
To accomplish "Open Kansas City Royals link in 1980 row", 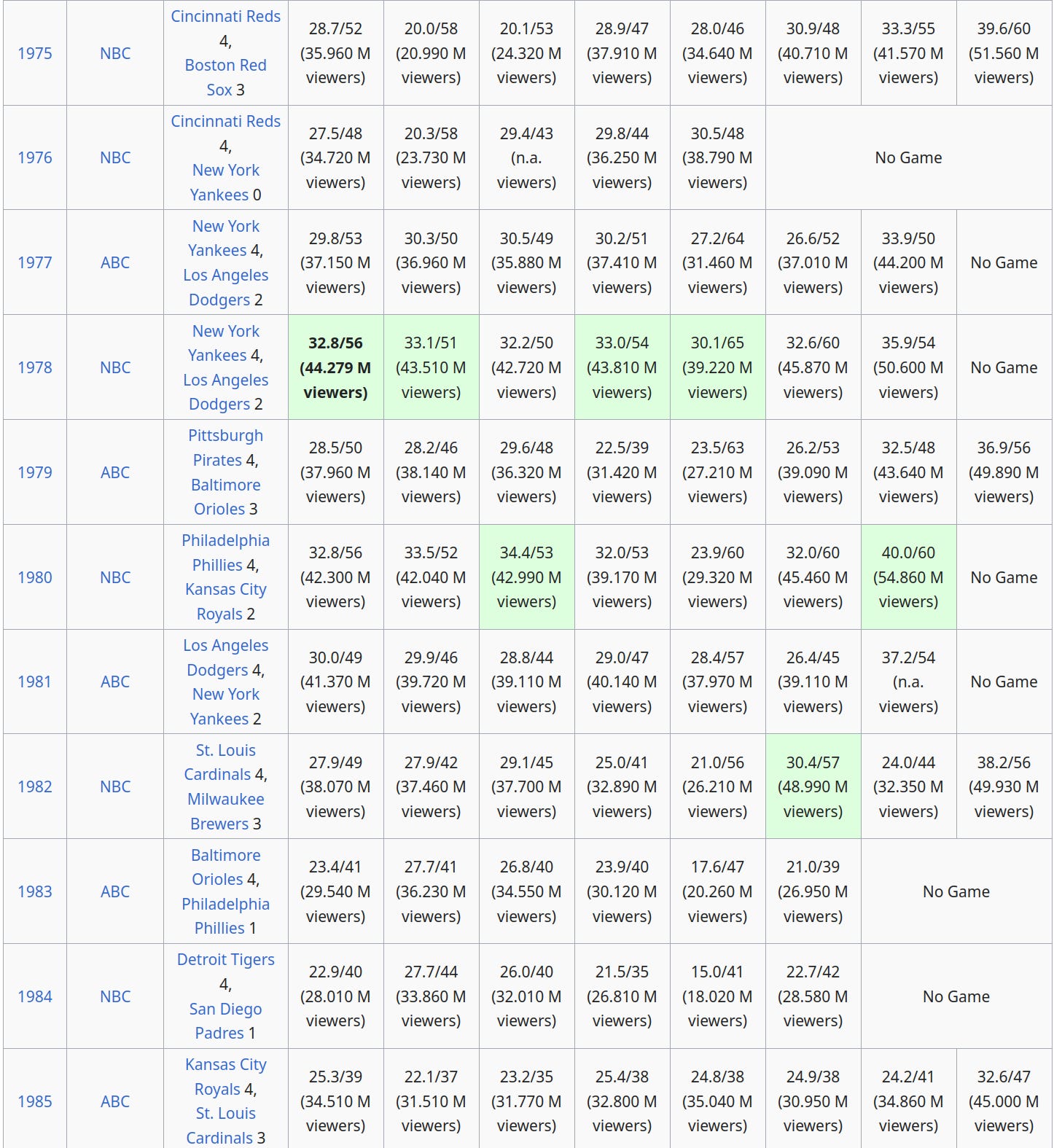I will 226,601.
